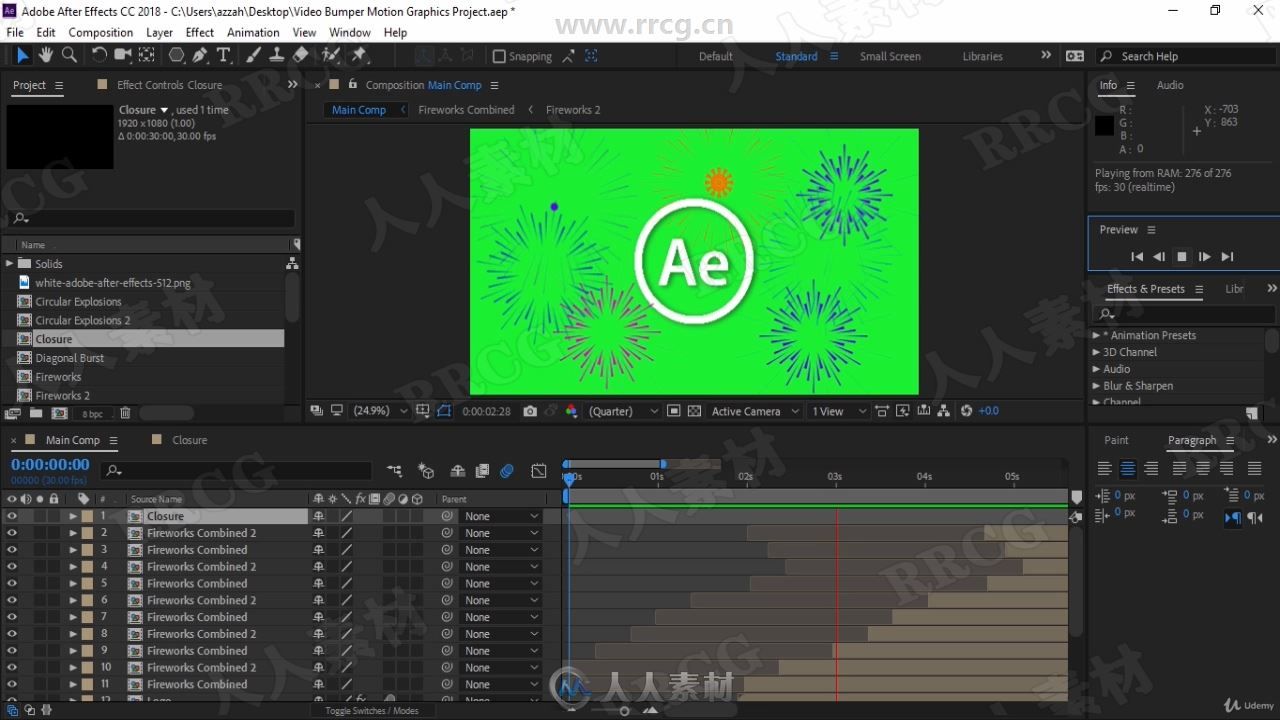Image resolution: width=1280 pixels, height=720 pixels.
Task: Select the Unified Camera tool
Action: pos(123,55)
